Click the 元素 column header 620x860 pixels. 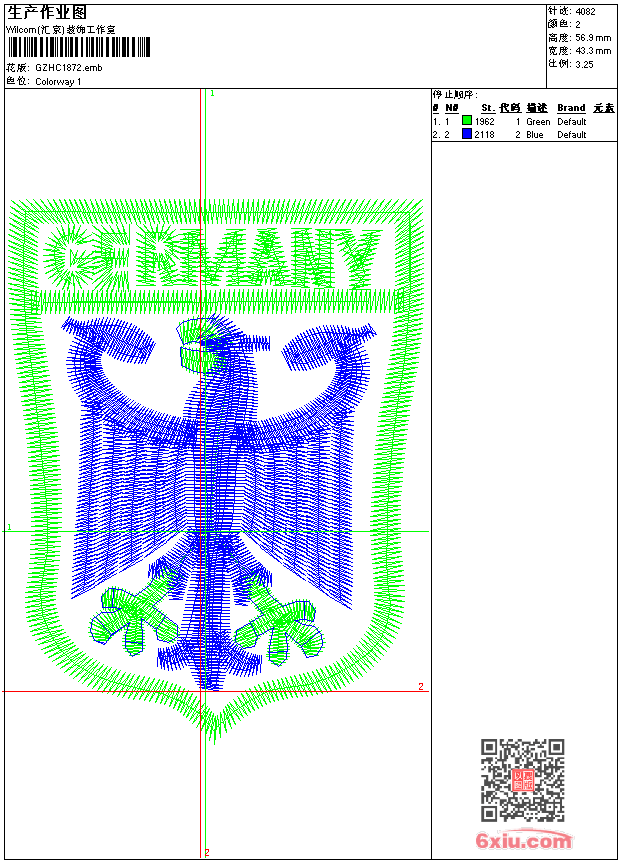click(604, 108)
